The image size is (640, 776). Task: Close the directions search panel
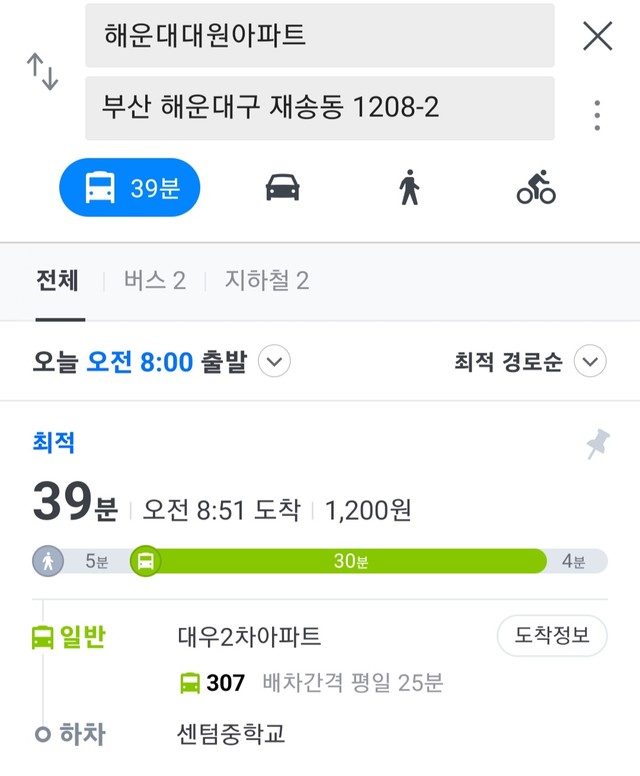597,36
